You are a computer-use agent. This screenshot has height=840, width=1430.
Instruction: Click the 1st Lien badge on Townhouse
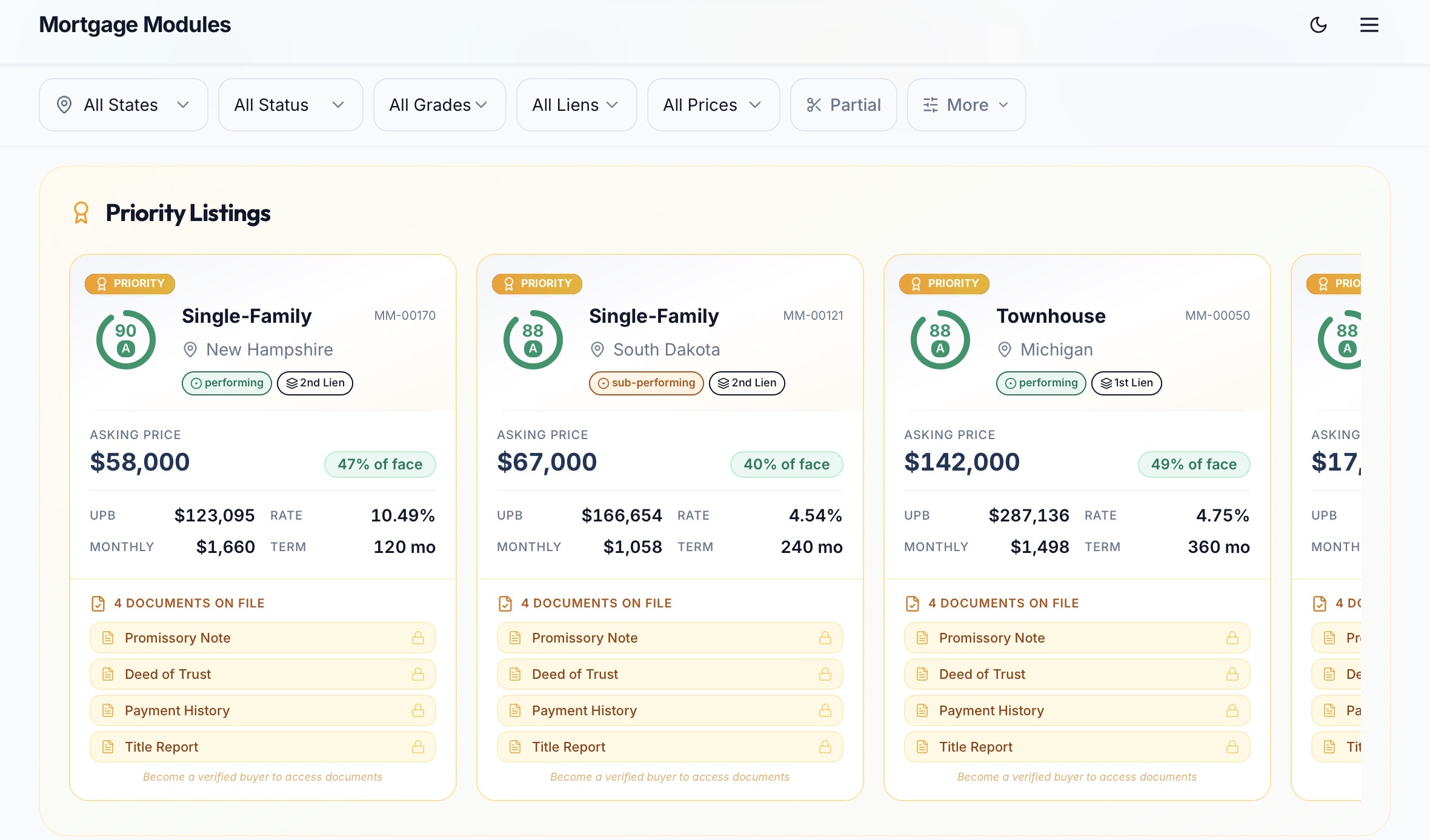(1126, 383)
